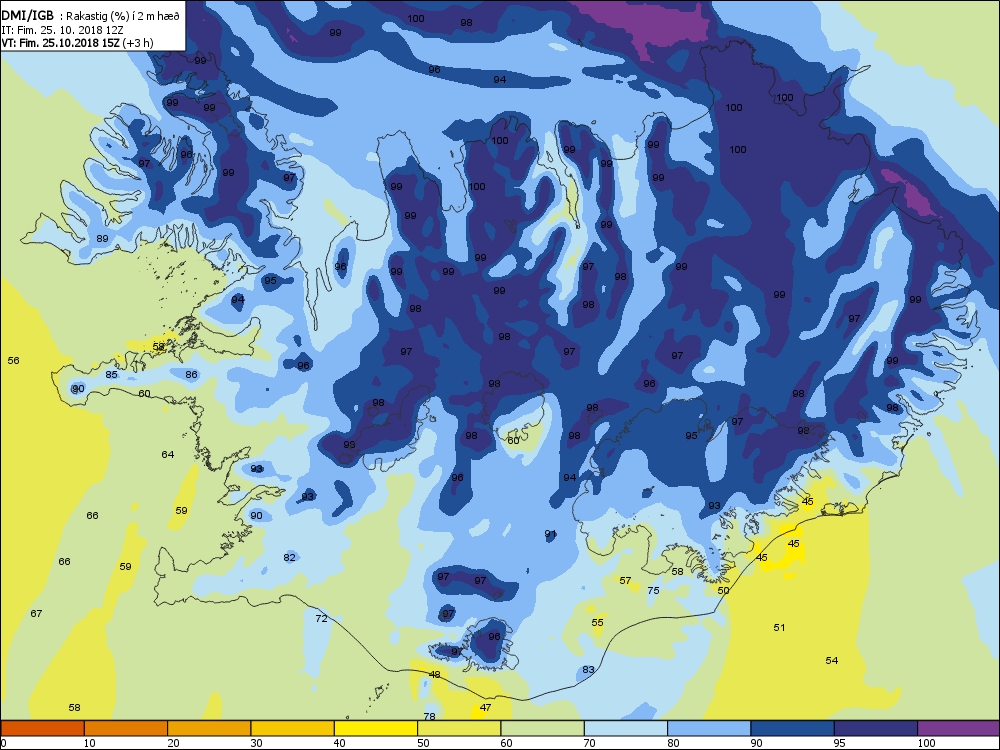Click the map humidity value '89'
The height and width of the screenshot is (750, 1000).
pyautogui.click(x=102, y=239)
